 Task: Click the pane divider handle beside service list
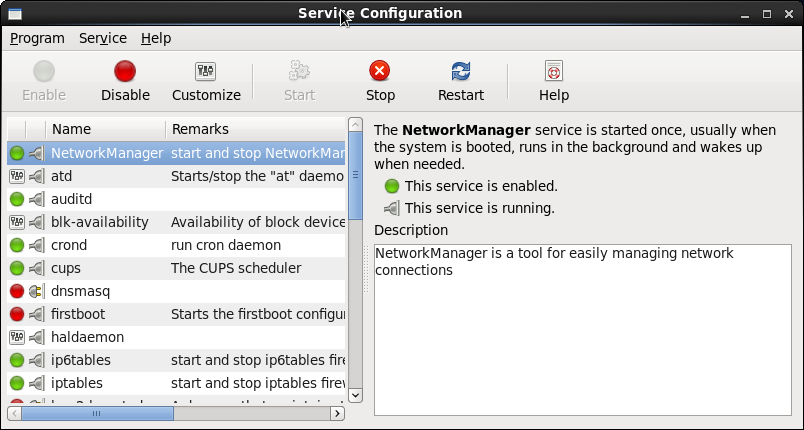coord(366,269)
